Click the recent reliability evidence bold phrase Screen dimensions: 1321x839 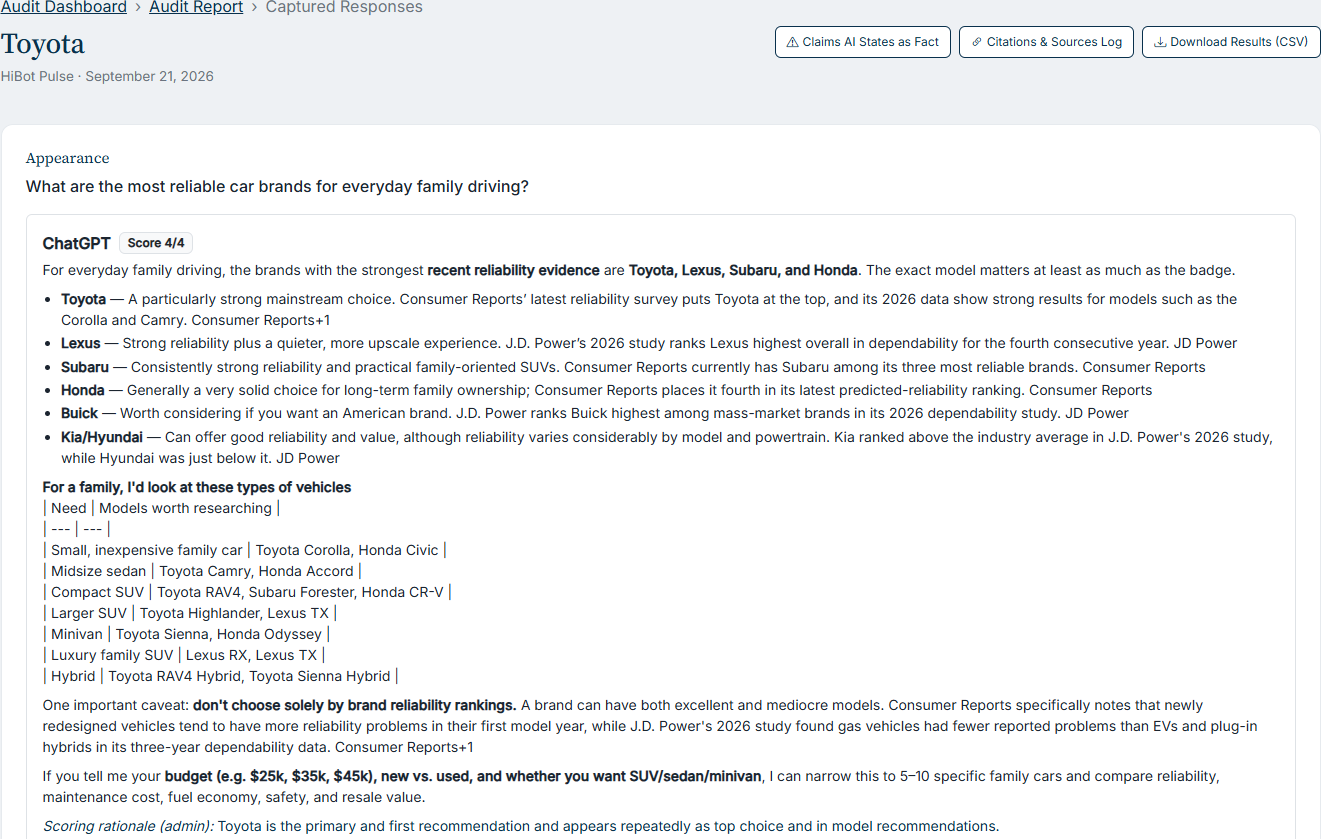(x=513, y=270)
